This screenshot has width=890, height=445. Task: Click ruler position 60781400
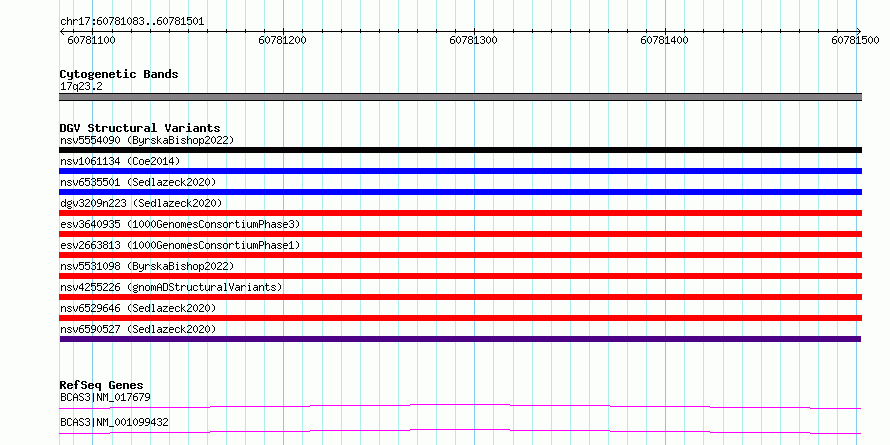tap(664, 40)
